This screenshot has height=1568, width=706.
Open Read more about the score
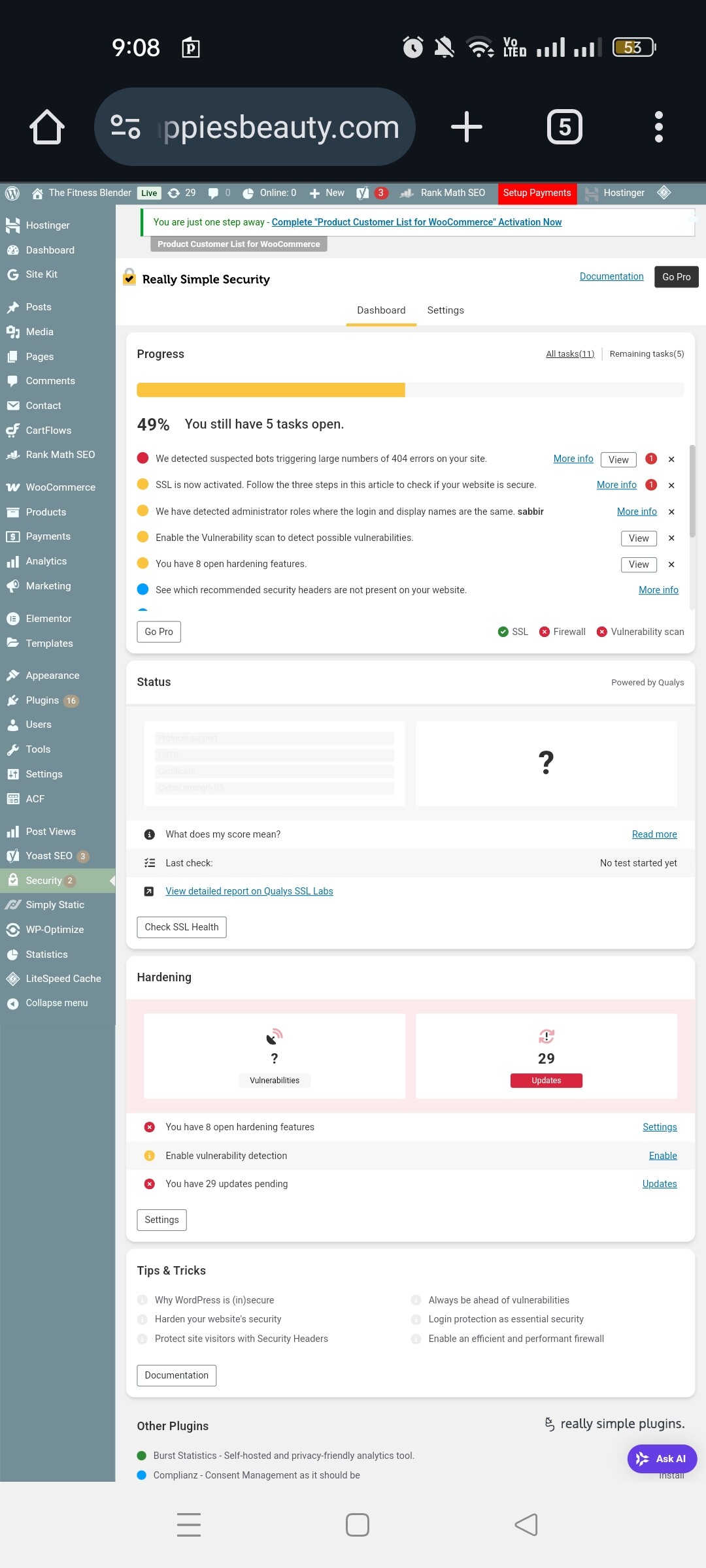pyautogui.click(x=654, y=834)
